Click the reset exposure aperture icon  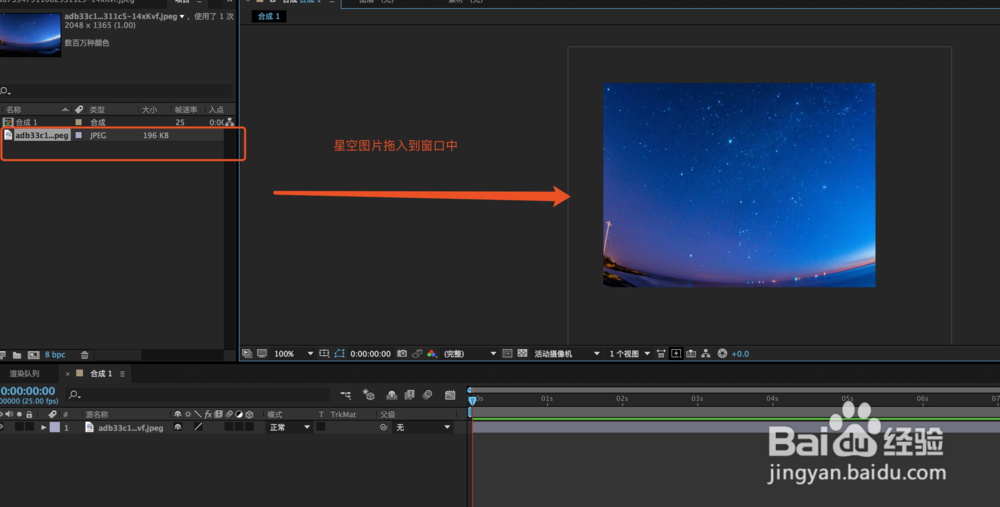722,353
